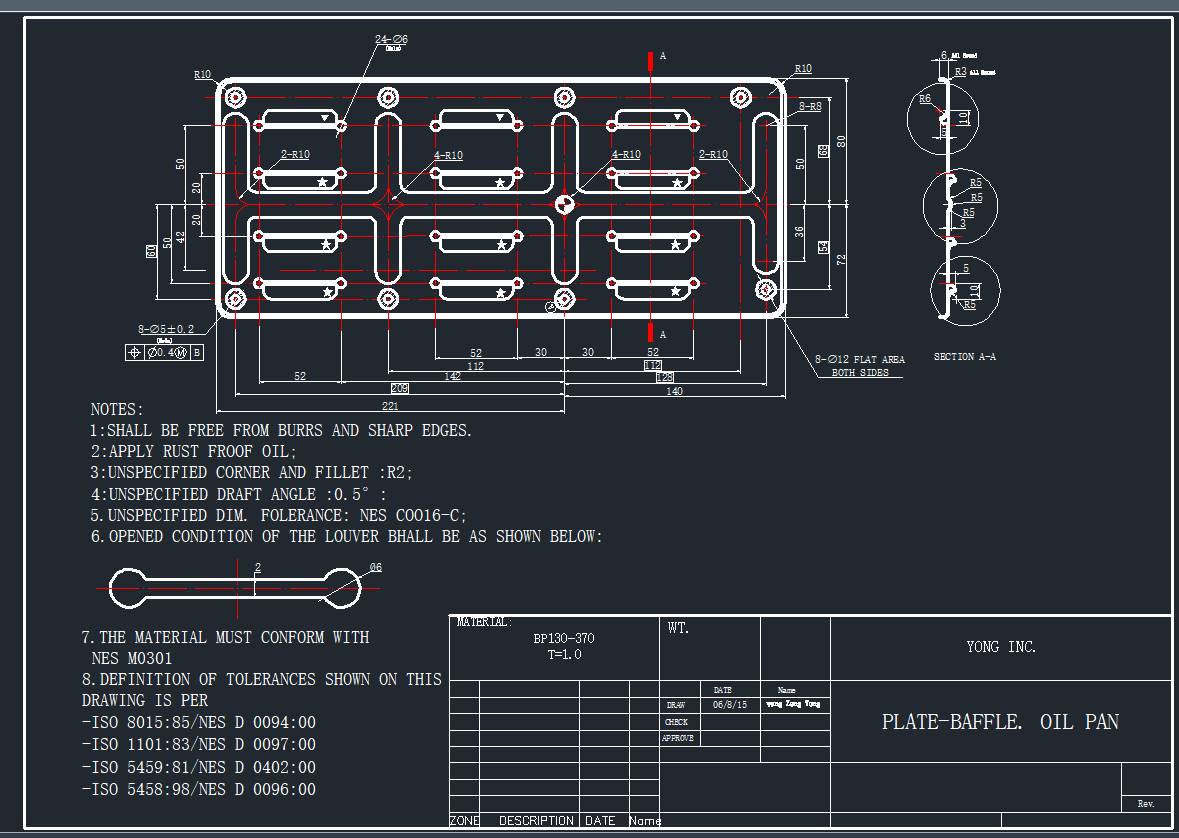Select the corner hole symbol at top left
Viewport: 1179px width, 838px height.
[237, 98]
